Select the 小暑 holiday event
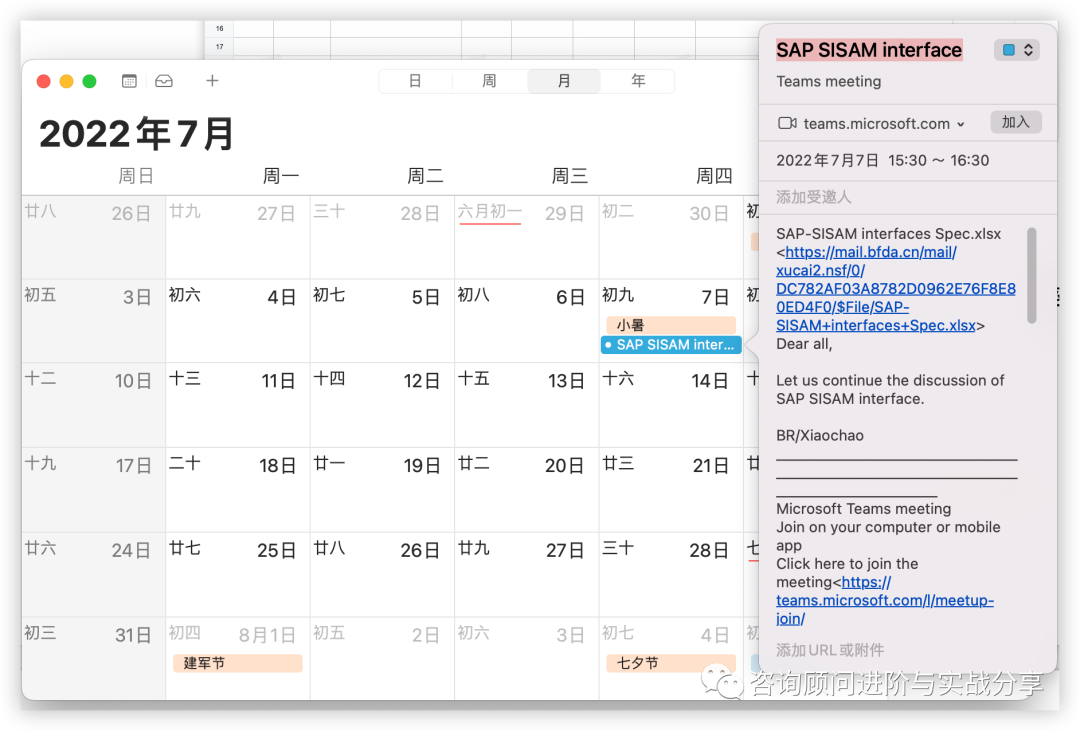This screenshot has width=1080, height=731. 671,325
